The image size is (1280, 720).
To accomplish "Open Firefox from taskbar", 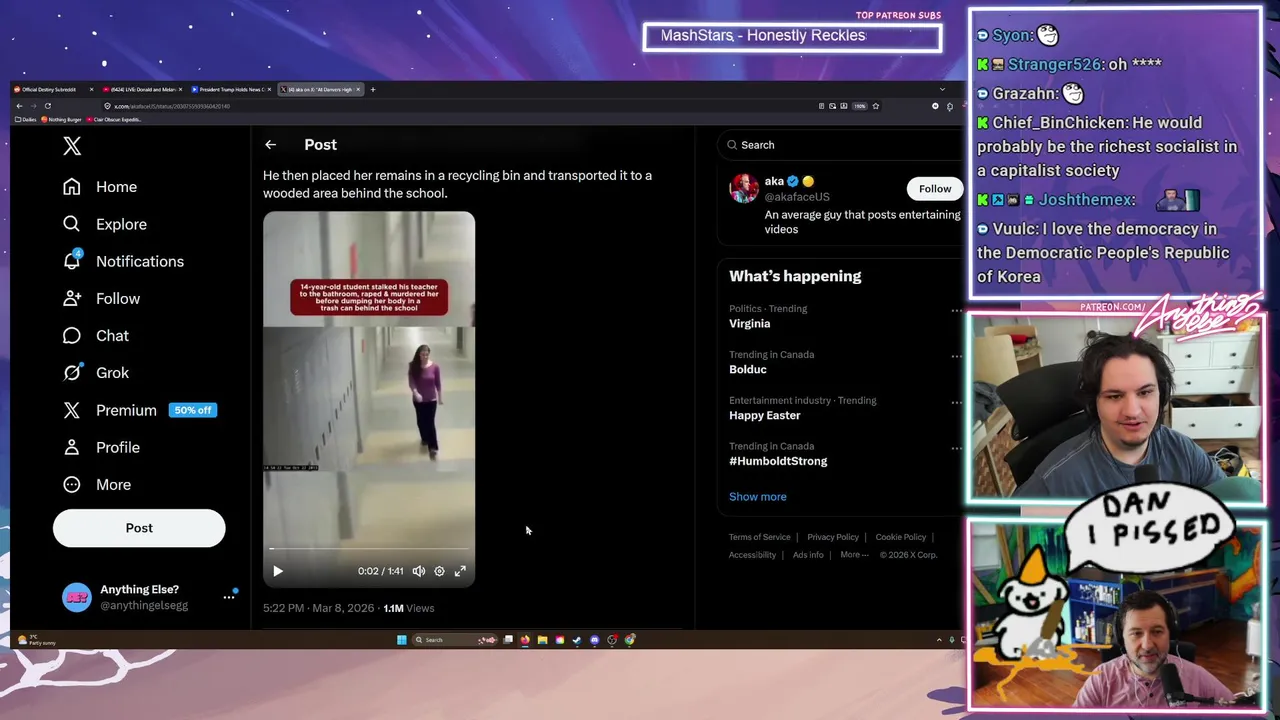I will coord(525,640).
